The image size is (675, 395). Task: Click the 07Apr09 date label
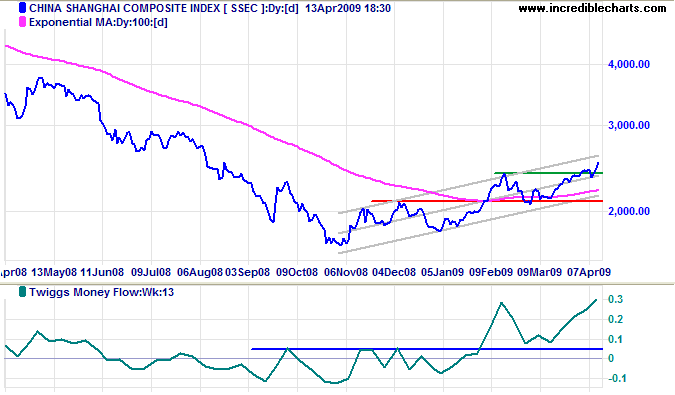coord(589,272)
